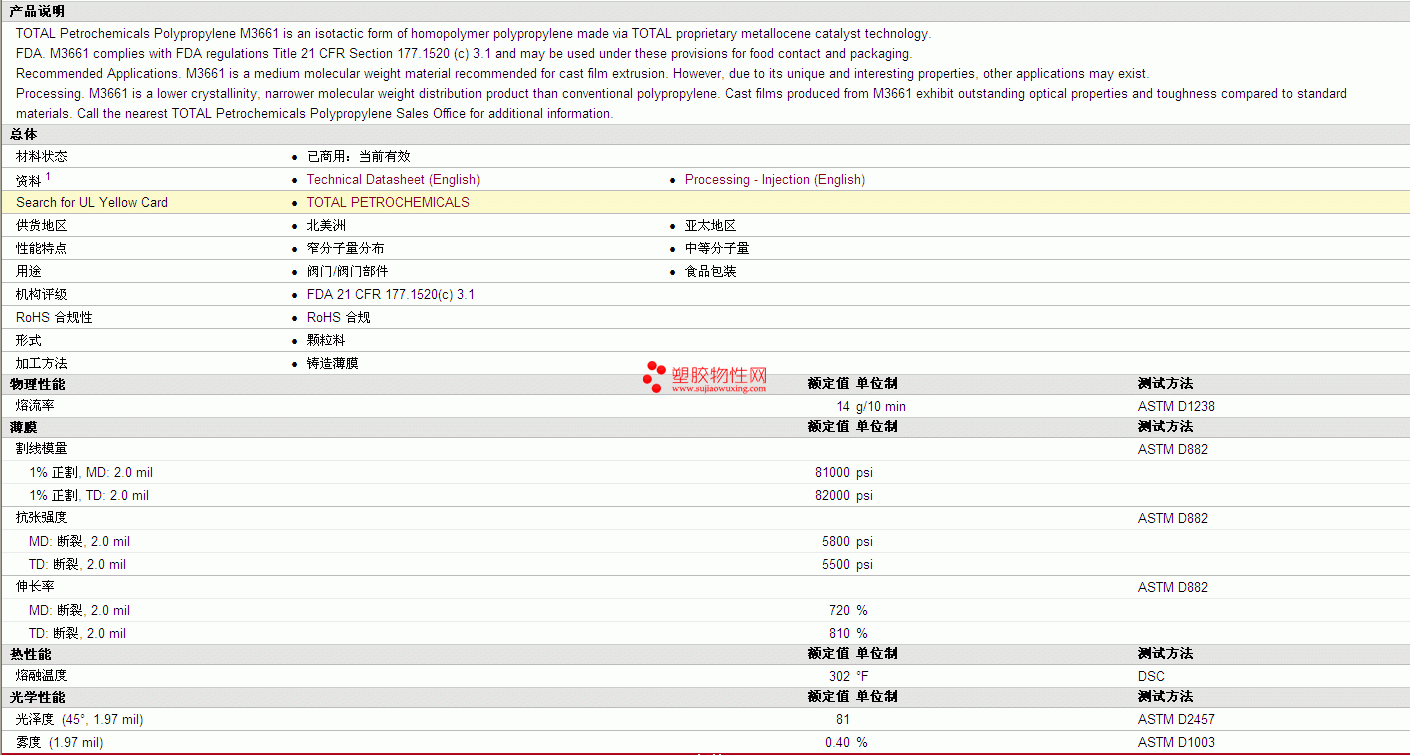Click the '薄膜' section header
This screenshot has height=755, width=1410.
click(x=23, y=427)
